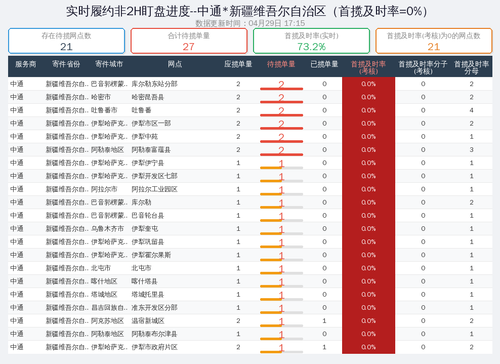The image size is (500, 364).
Task: Click the 阿克苏地区 city cell
Action: pyautogui.click(x=107, y=321)
